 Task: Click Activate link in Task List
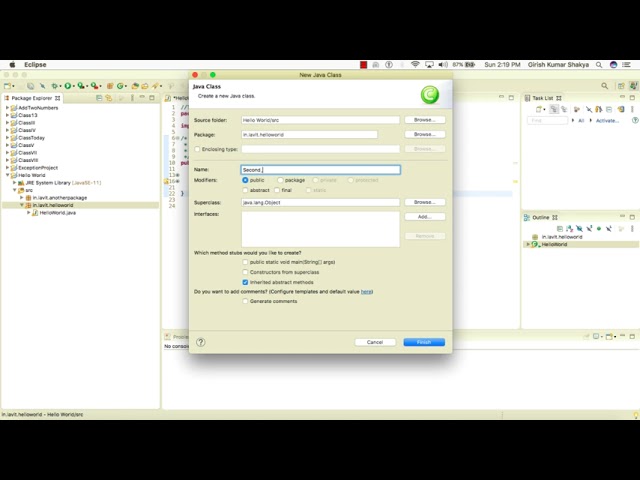(607, 120)
